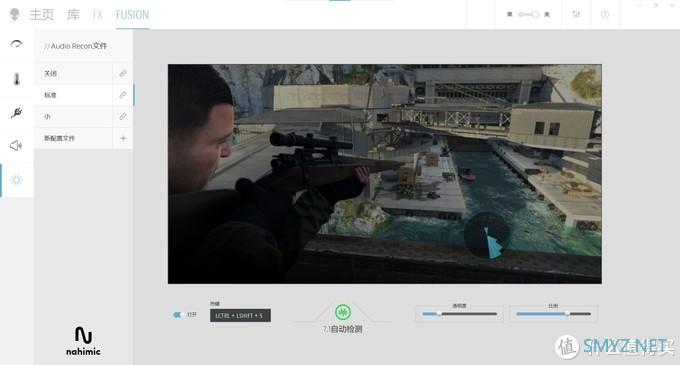Toggle the Audio Recon 打开 switch

178,315
